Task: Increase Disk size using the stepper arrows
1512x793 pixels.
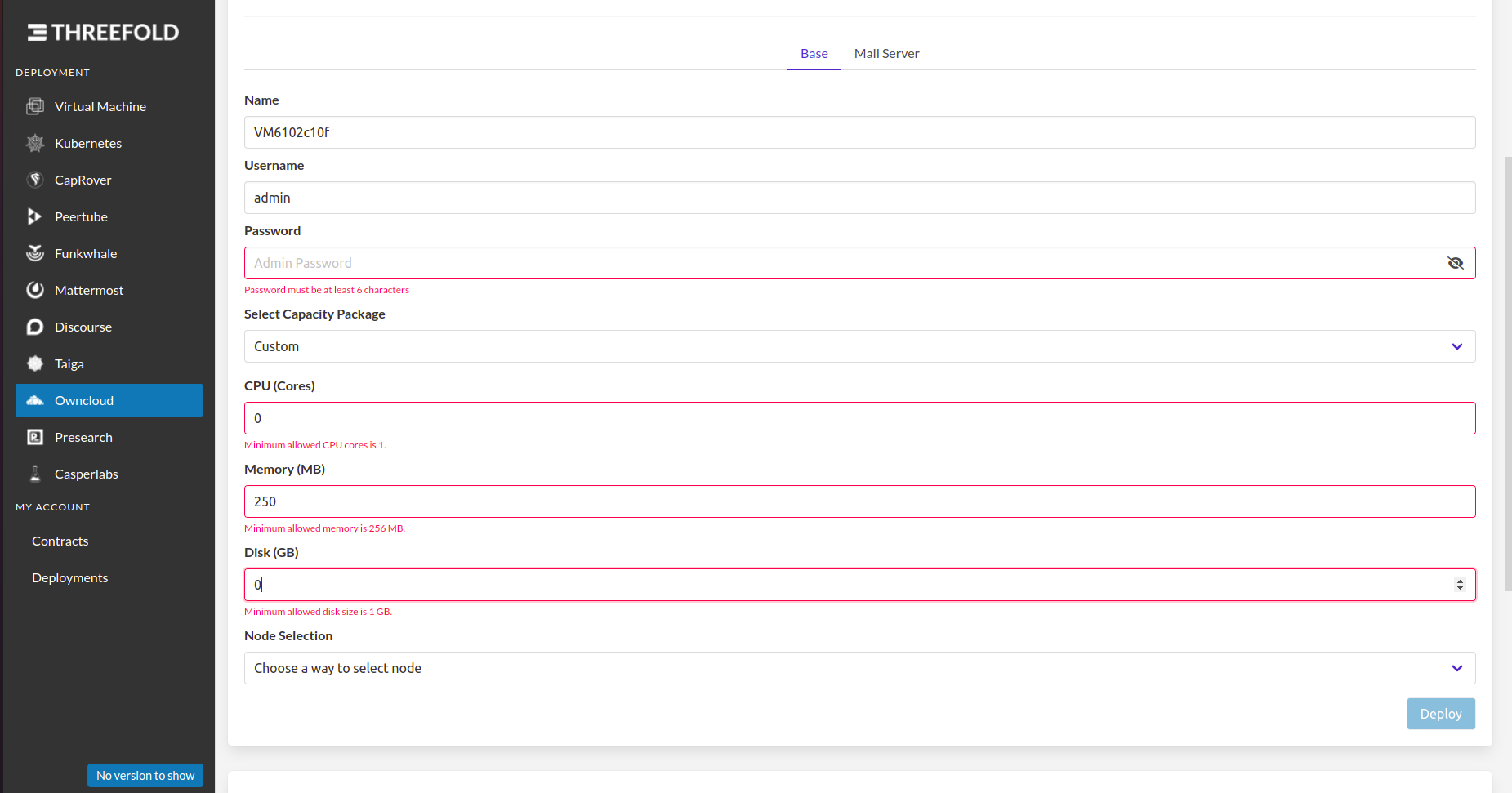Action: click(x=1461, y=581)
